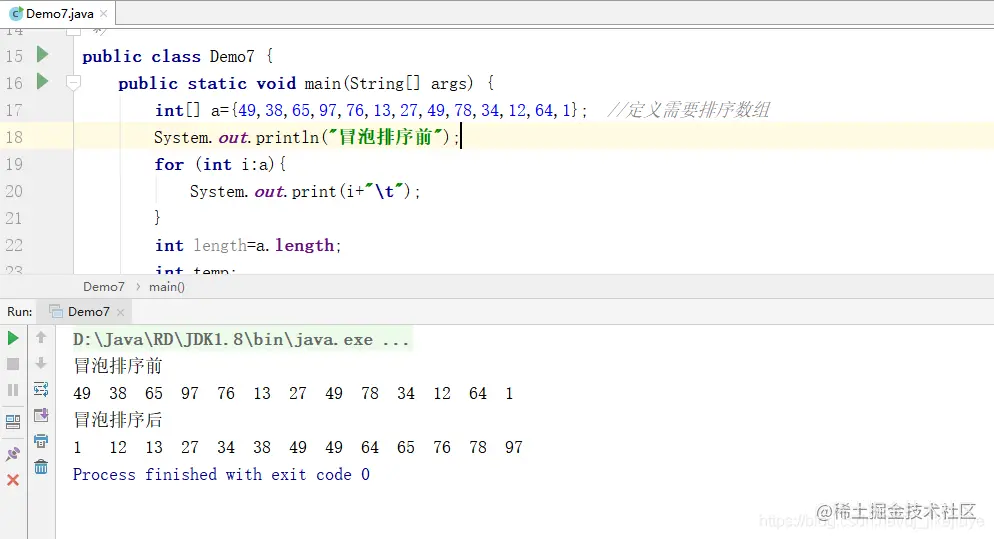The height and width of the screenshot is (539, 994).
Task: Collapse the main method using the fold marker
Action: [74, 82]
